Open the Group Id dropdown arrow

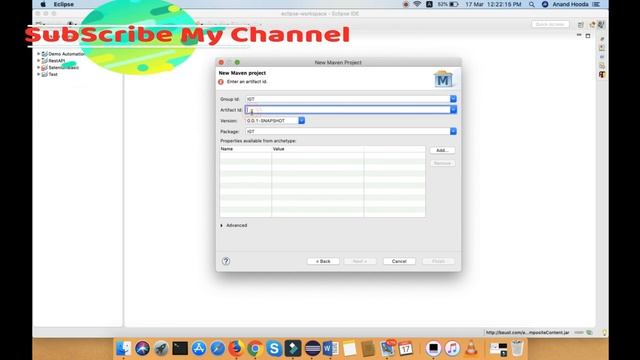point(453,99)
